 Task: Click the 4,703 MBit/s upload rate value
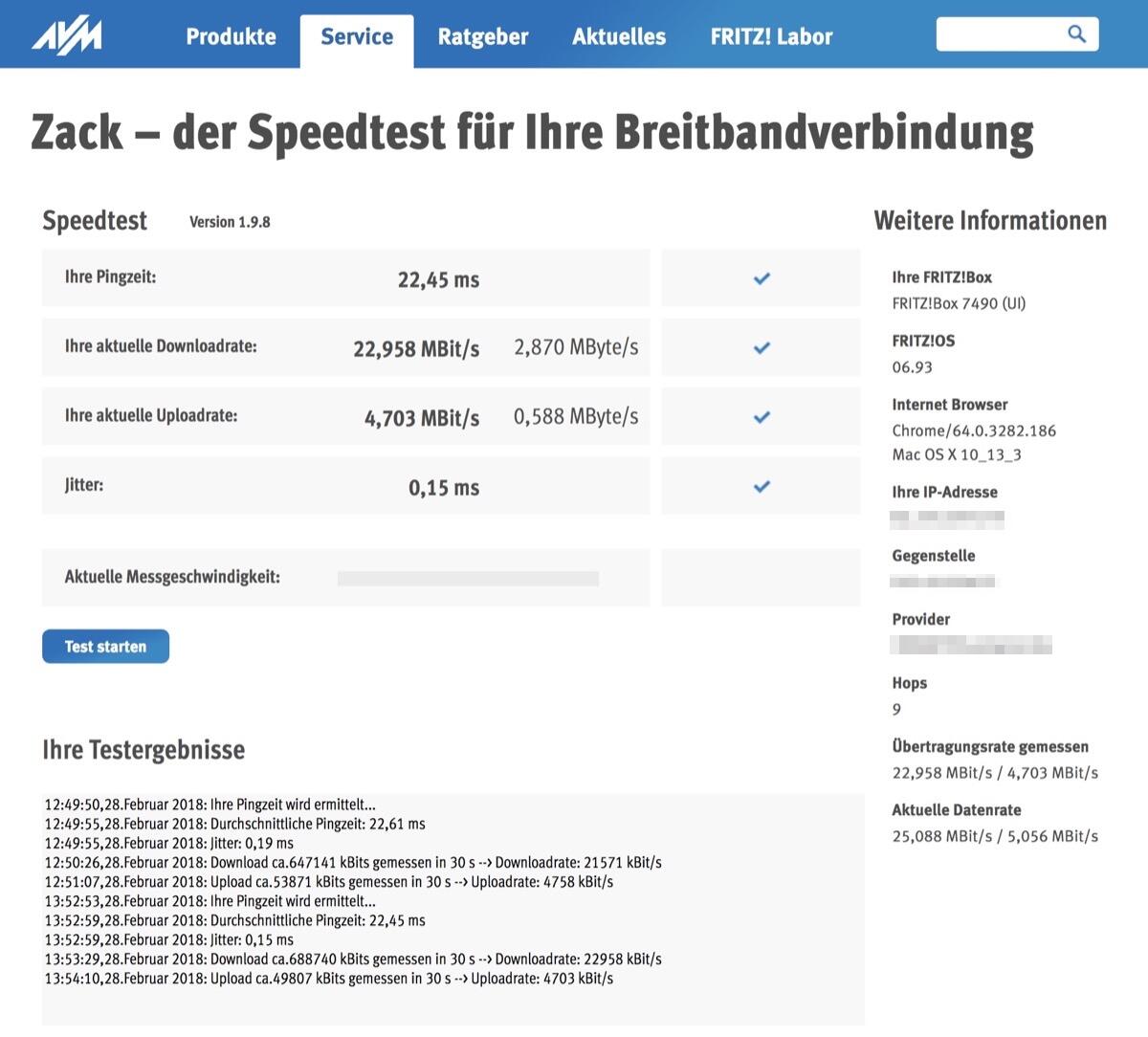point(422,418)
